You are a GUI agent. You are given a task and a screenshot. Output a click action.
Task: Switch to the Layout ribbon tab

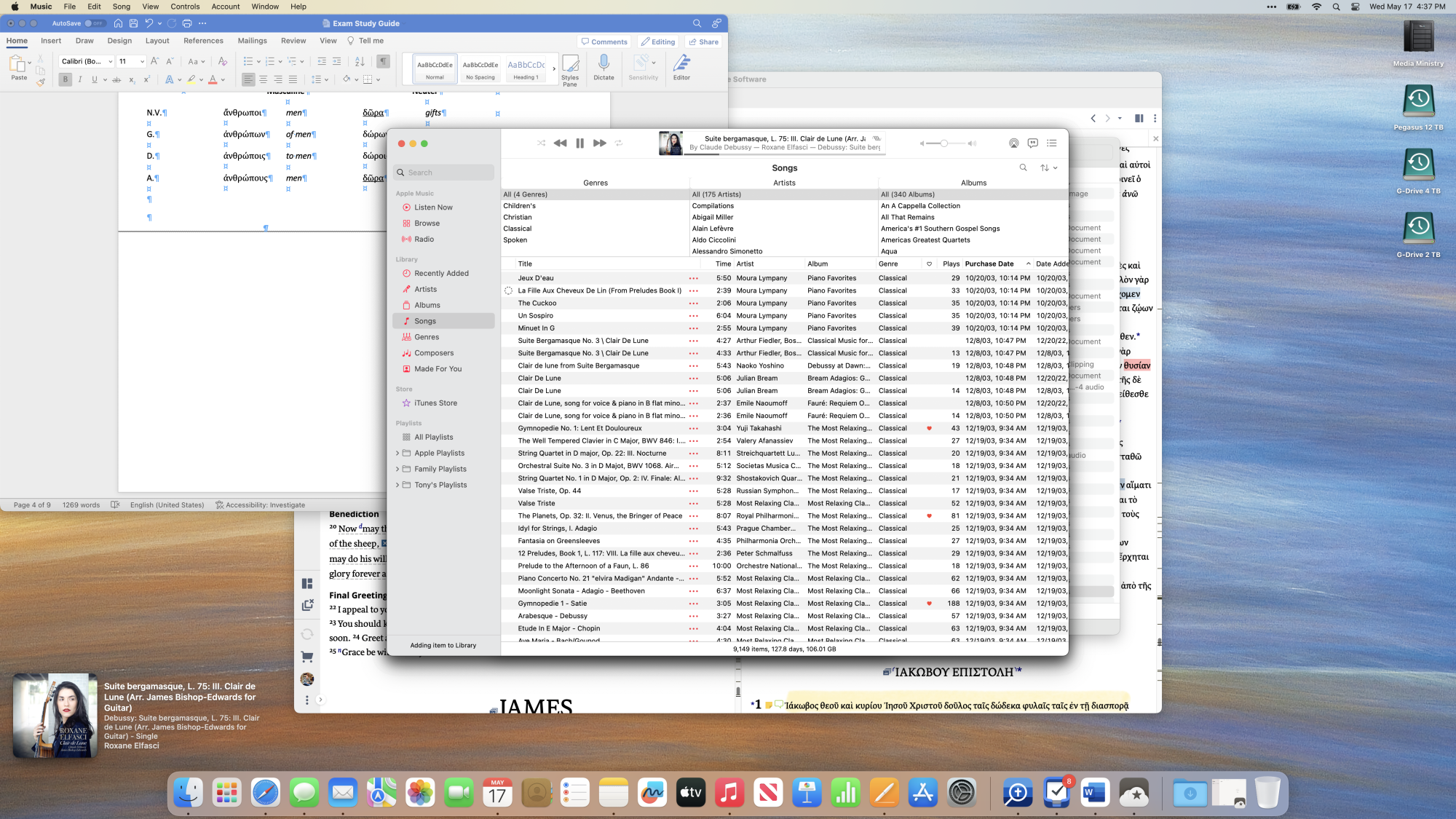click(x=157, y=41)
